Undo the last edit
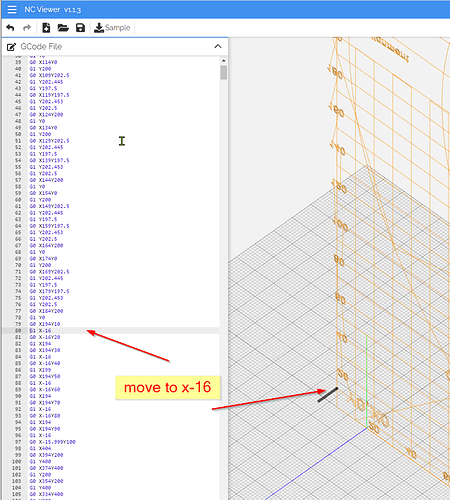This screenshot has height=500, width=450. pos(10,28)
